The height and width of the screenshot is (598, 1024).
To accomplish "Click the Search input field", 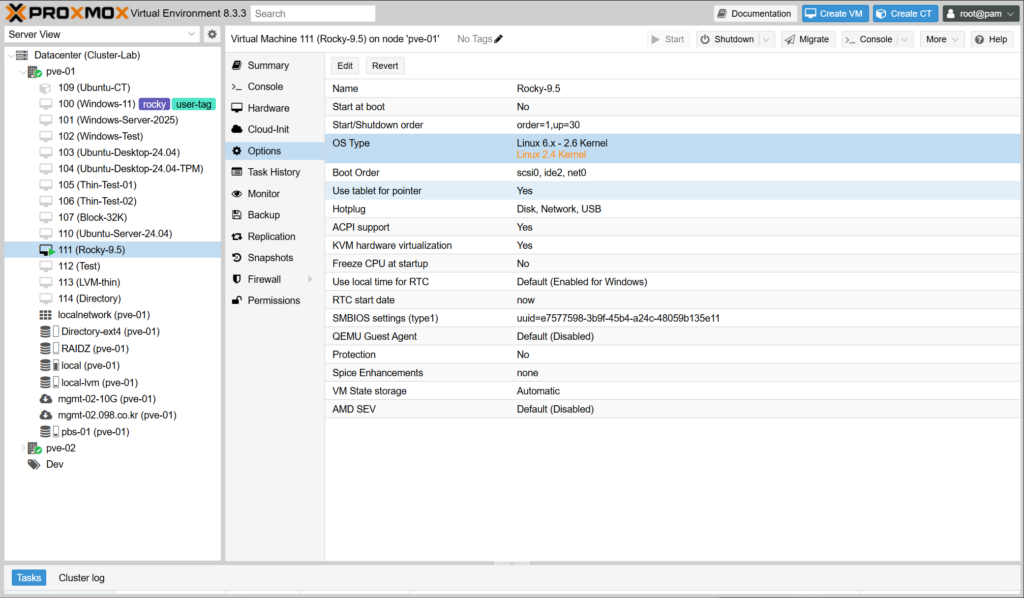I will [x=313, y=14].
